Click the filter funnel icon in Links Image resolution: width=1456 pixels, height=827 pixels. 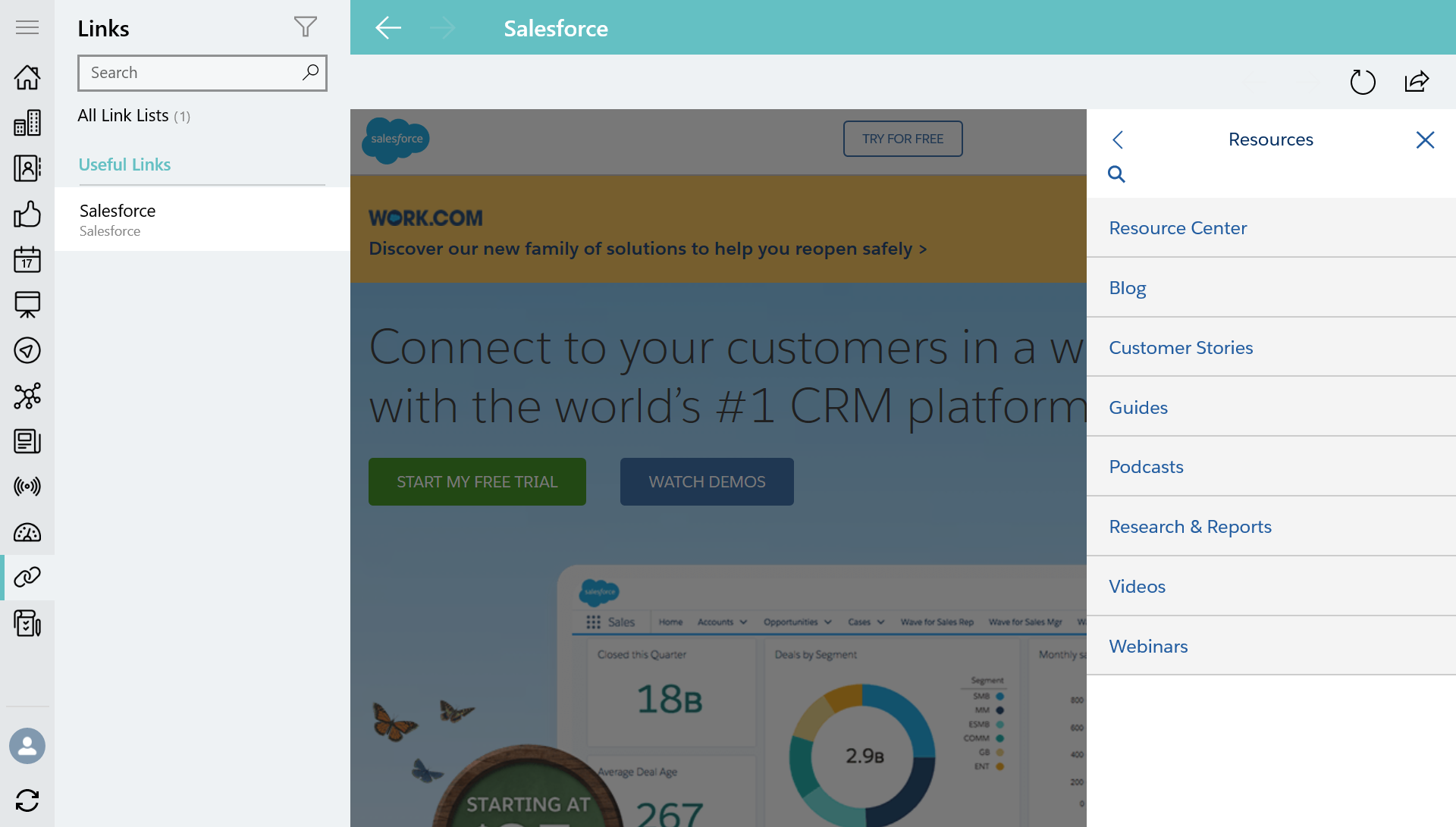(305, 27)
